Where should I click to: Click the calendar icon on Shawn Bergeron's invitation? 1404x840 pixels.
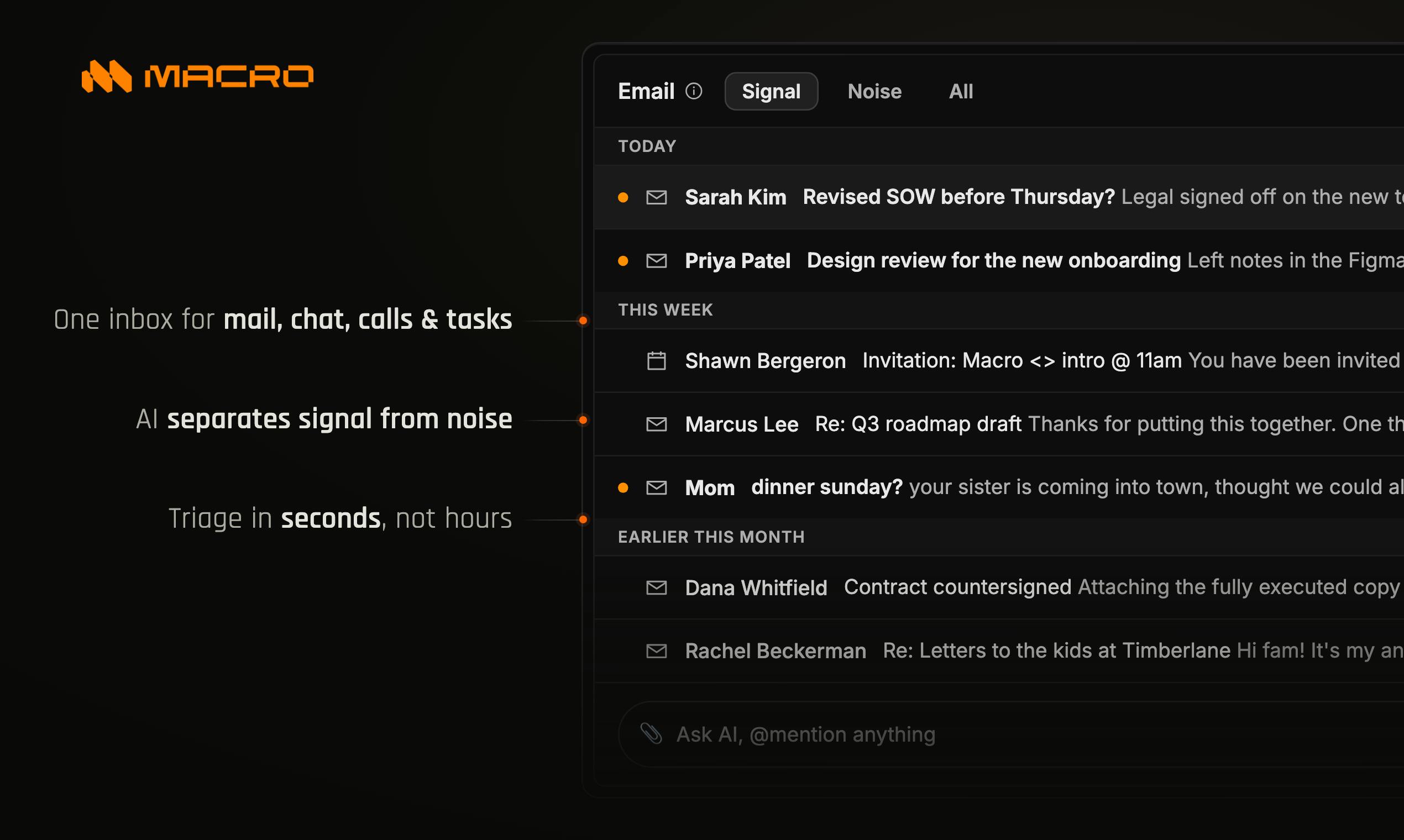(x=656, y=360)
